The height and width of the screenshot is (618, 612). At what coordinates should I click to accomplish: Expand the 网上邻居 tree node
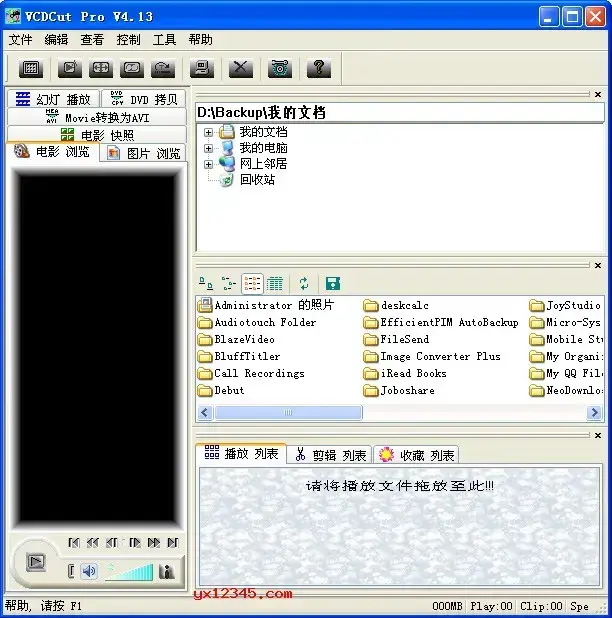pos(208,164)
